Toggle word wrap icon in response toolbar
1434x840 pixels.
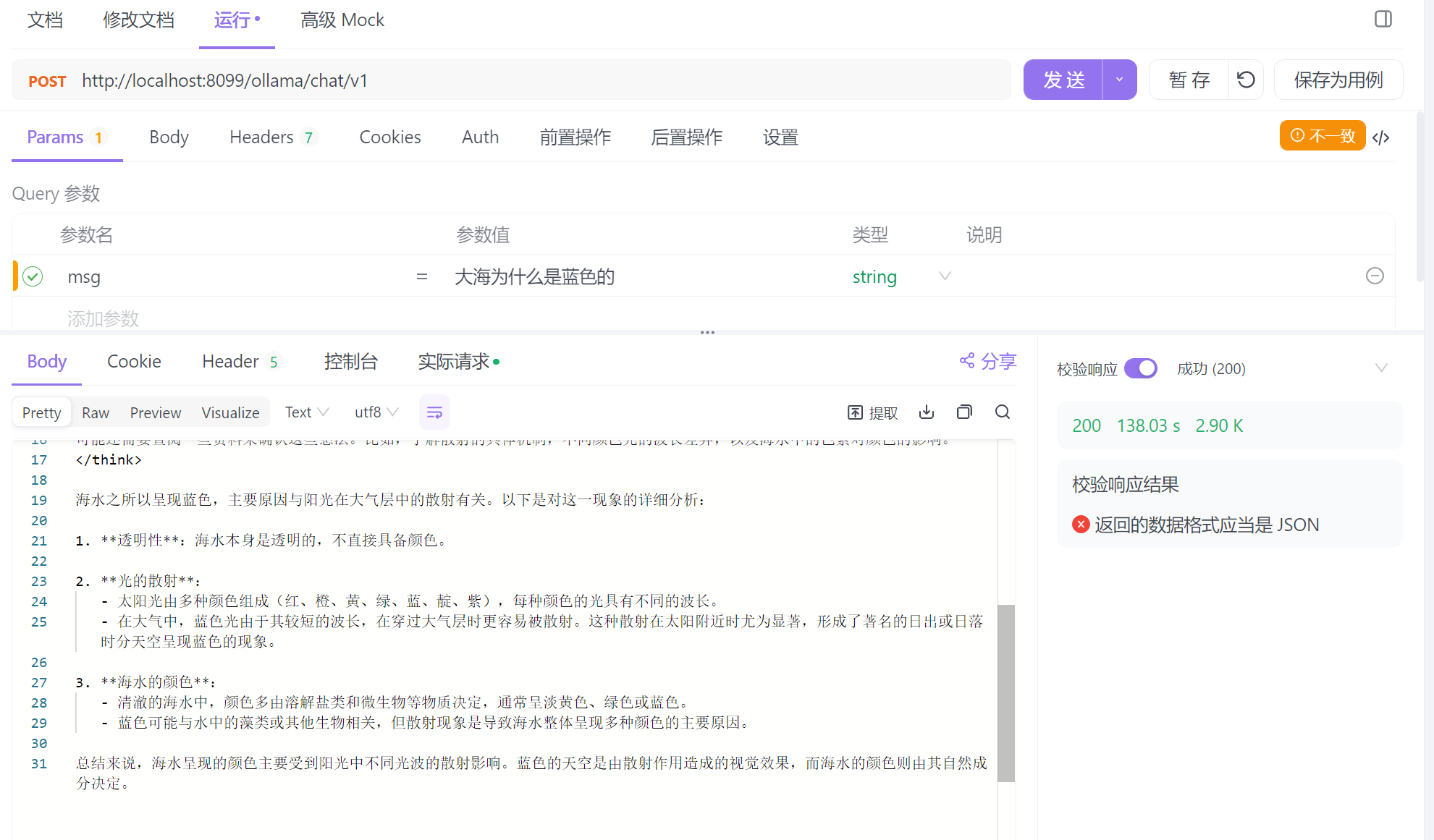[434, 412]
